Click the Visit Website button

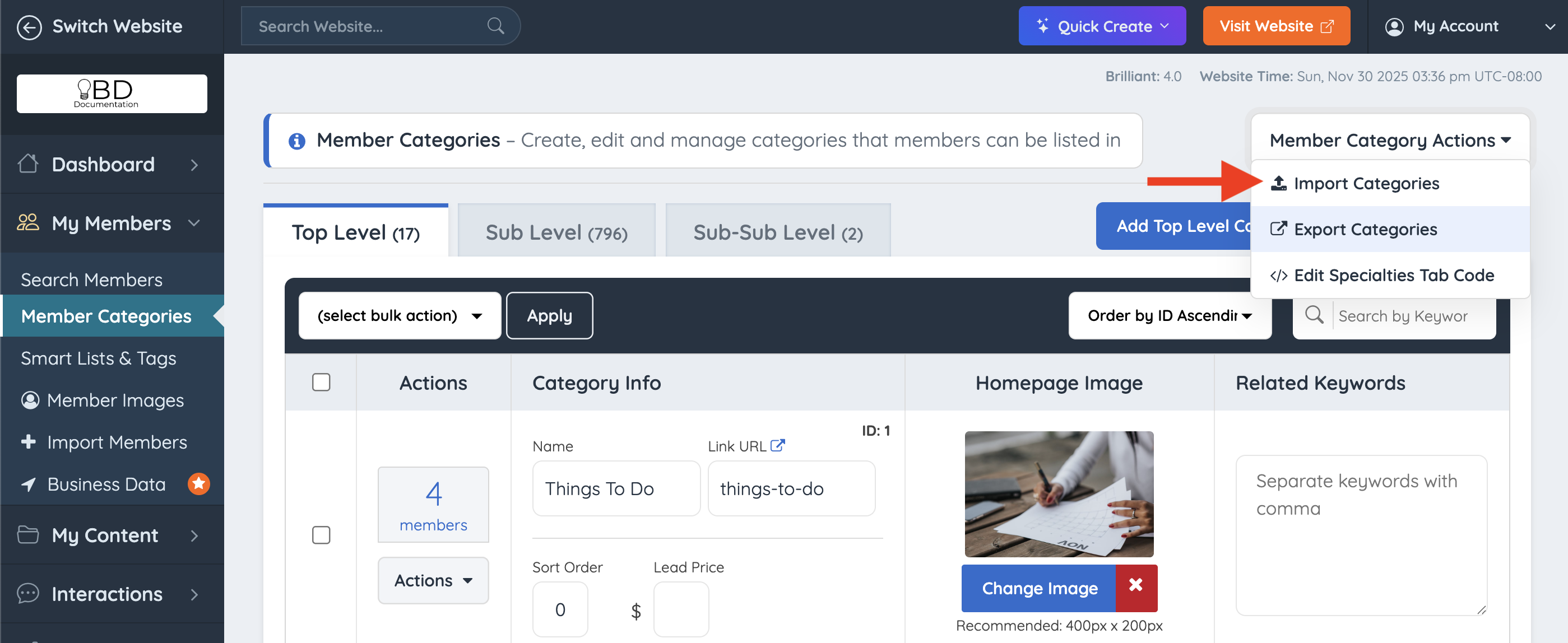pyautogui.click(x=1276, y=26)
